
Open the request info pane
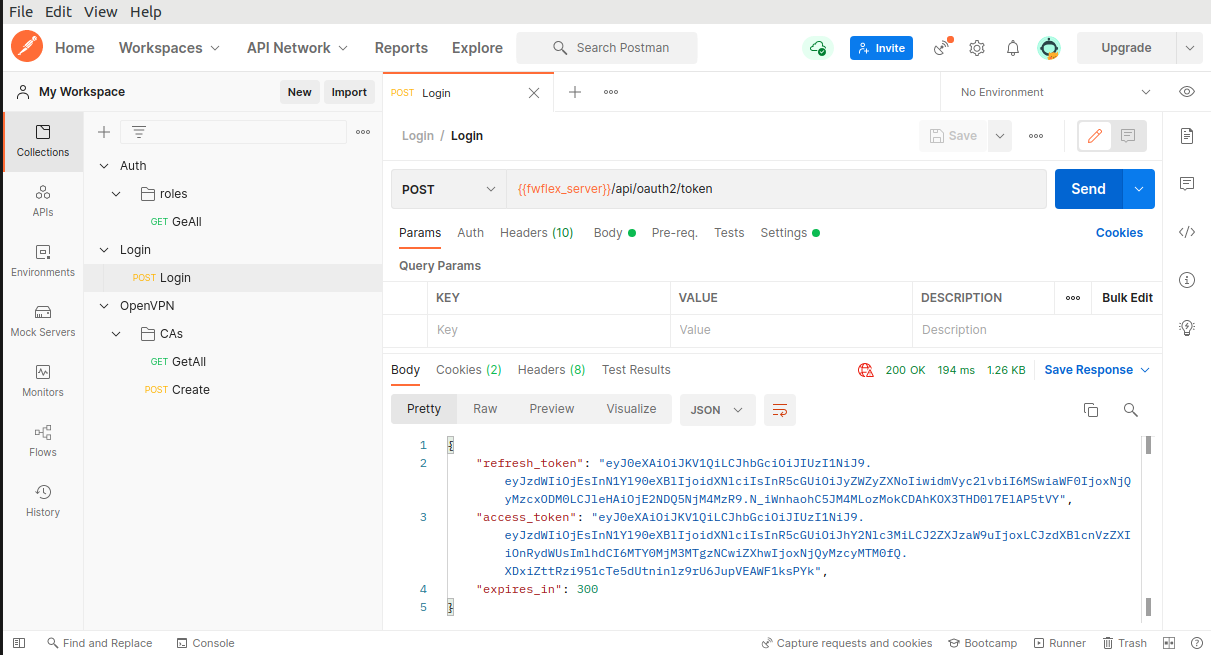[x=1187, y=280]
